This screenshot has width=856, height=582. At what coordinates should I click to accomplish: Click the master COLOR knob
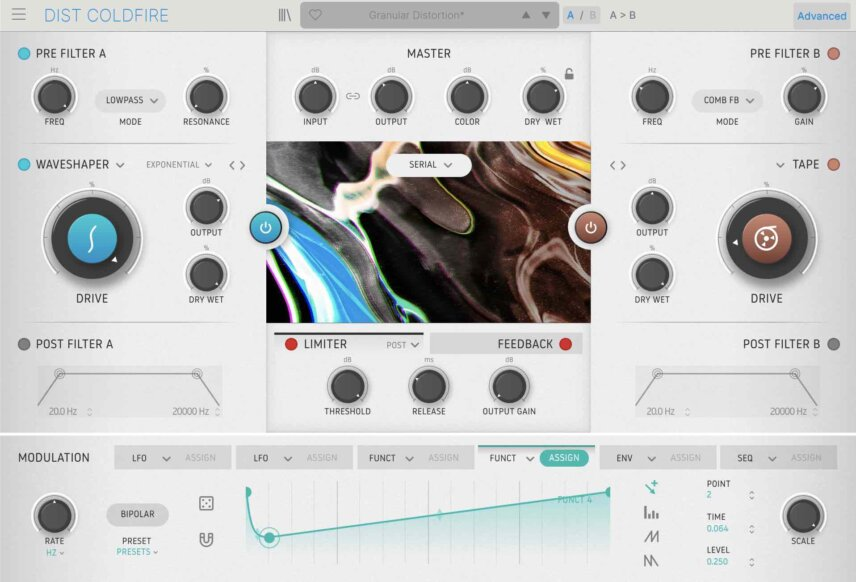[x=467, y=97]
